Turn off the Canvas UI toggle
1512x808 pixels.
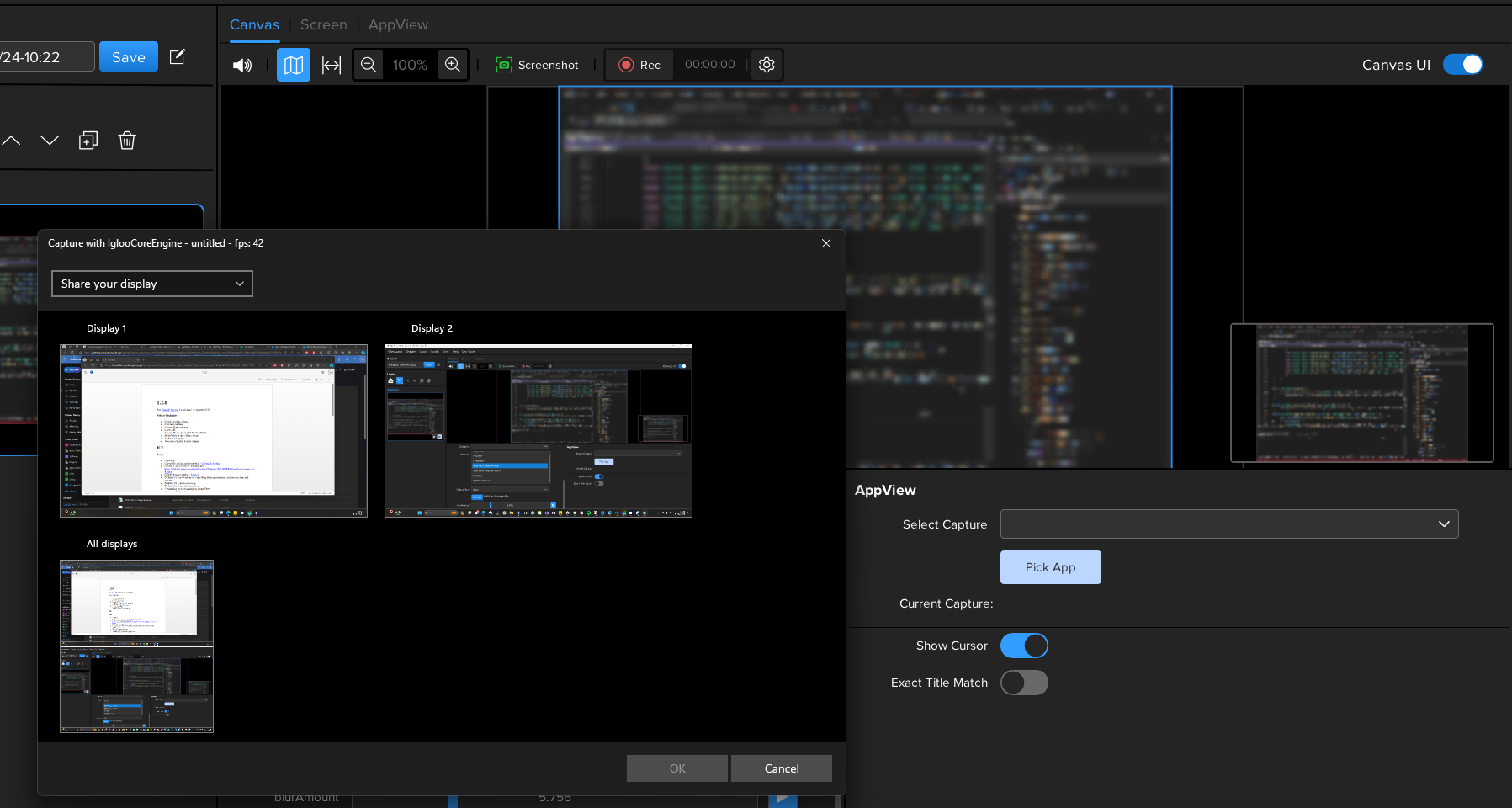tap(1462, 65)
